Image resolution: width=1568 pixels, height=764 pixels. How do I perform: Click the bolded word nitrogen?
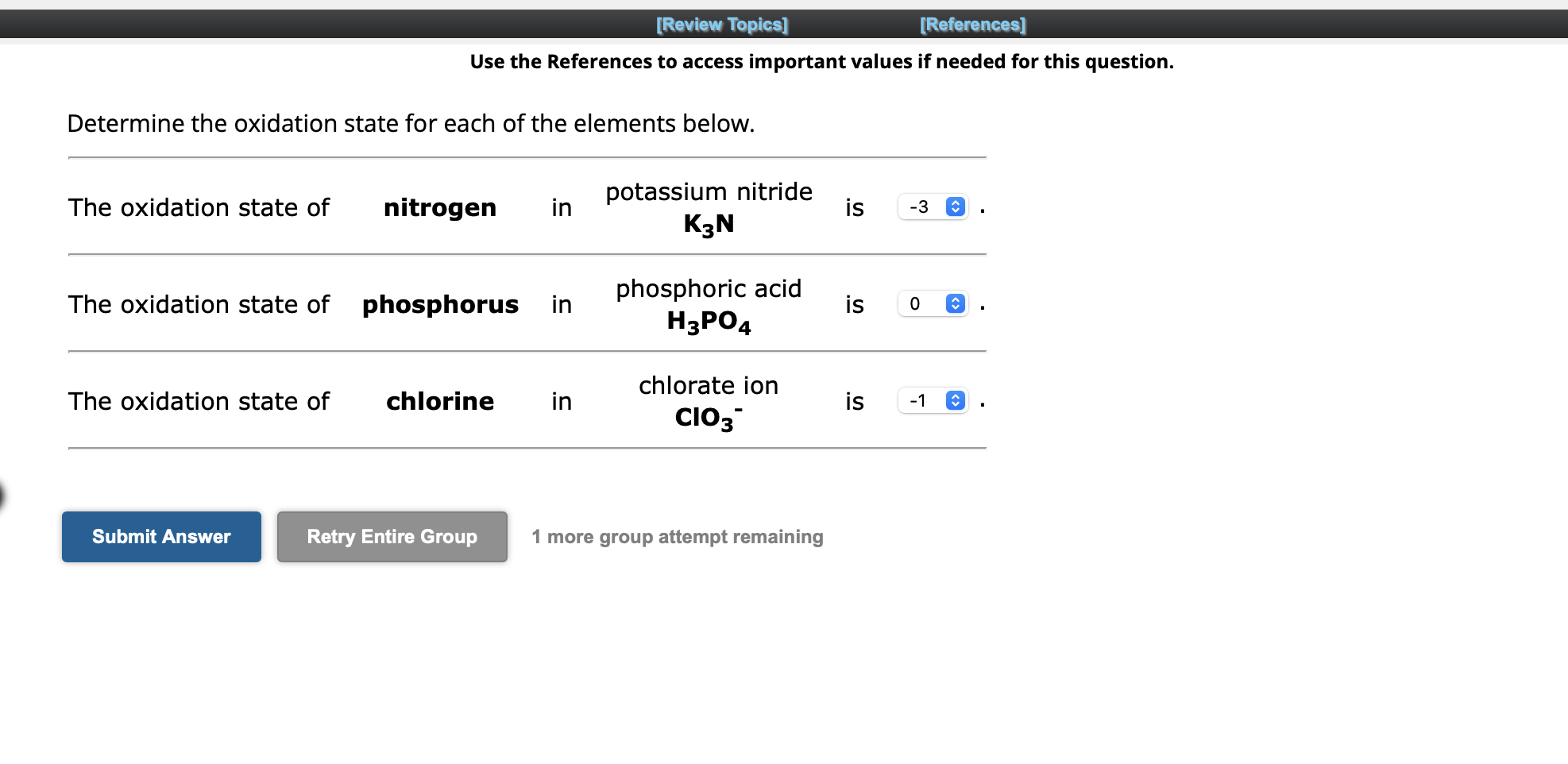[439, 207]
